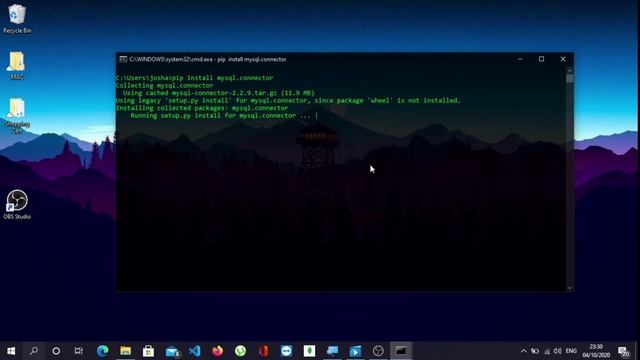Open the green leaf app on the taskbar
This screenshot has width=640, height=360.
point(309,351)
